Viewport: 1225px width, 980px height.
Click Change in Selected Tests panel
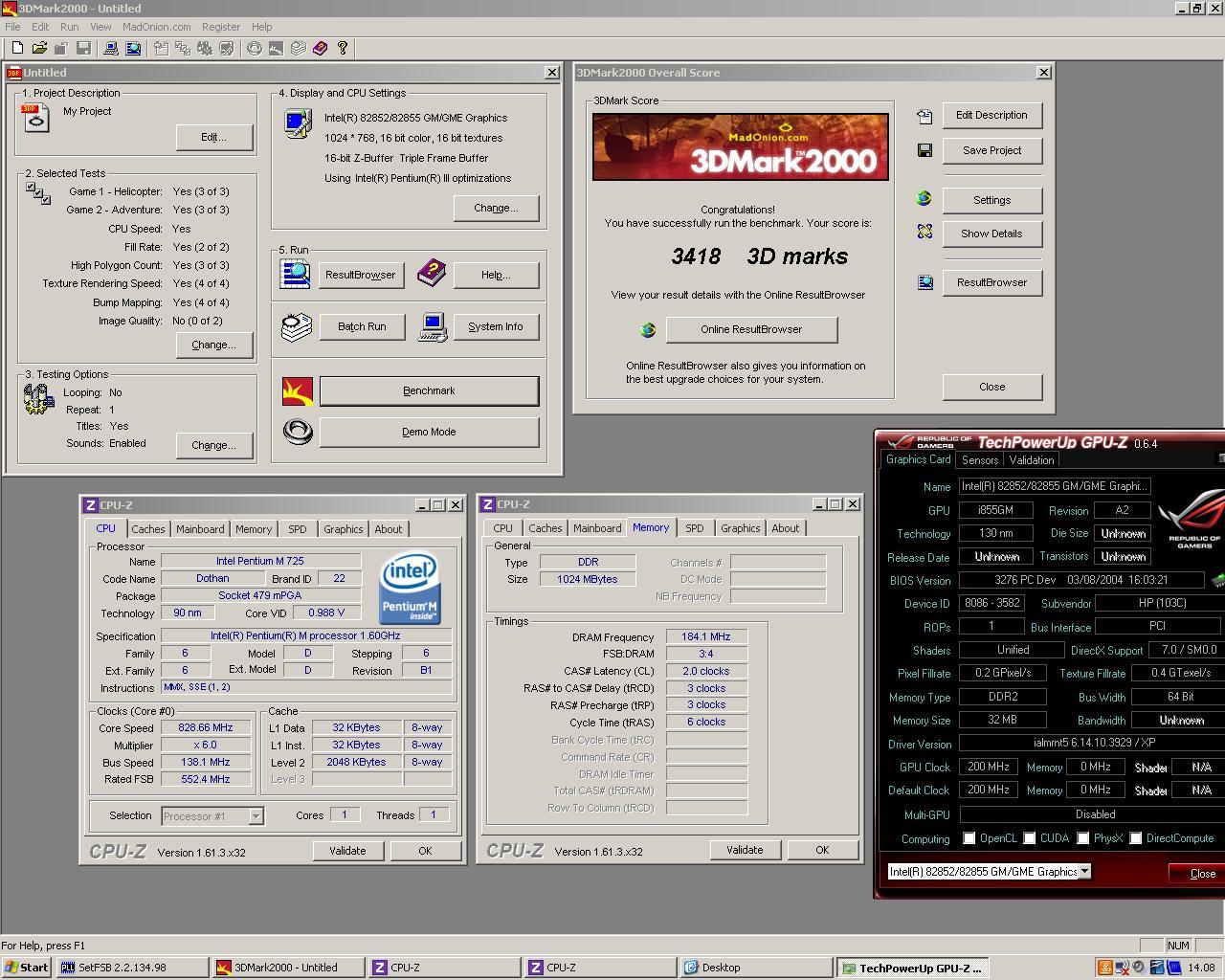coord(213,345)
